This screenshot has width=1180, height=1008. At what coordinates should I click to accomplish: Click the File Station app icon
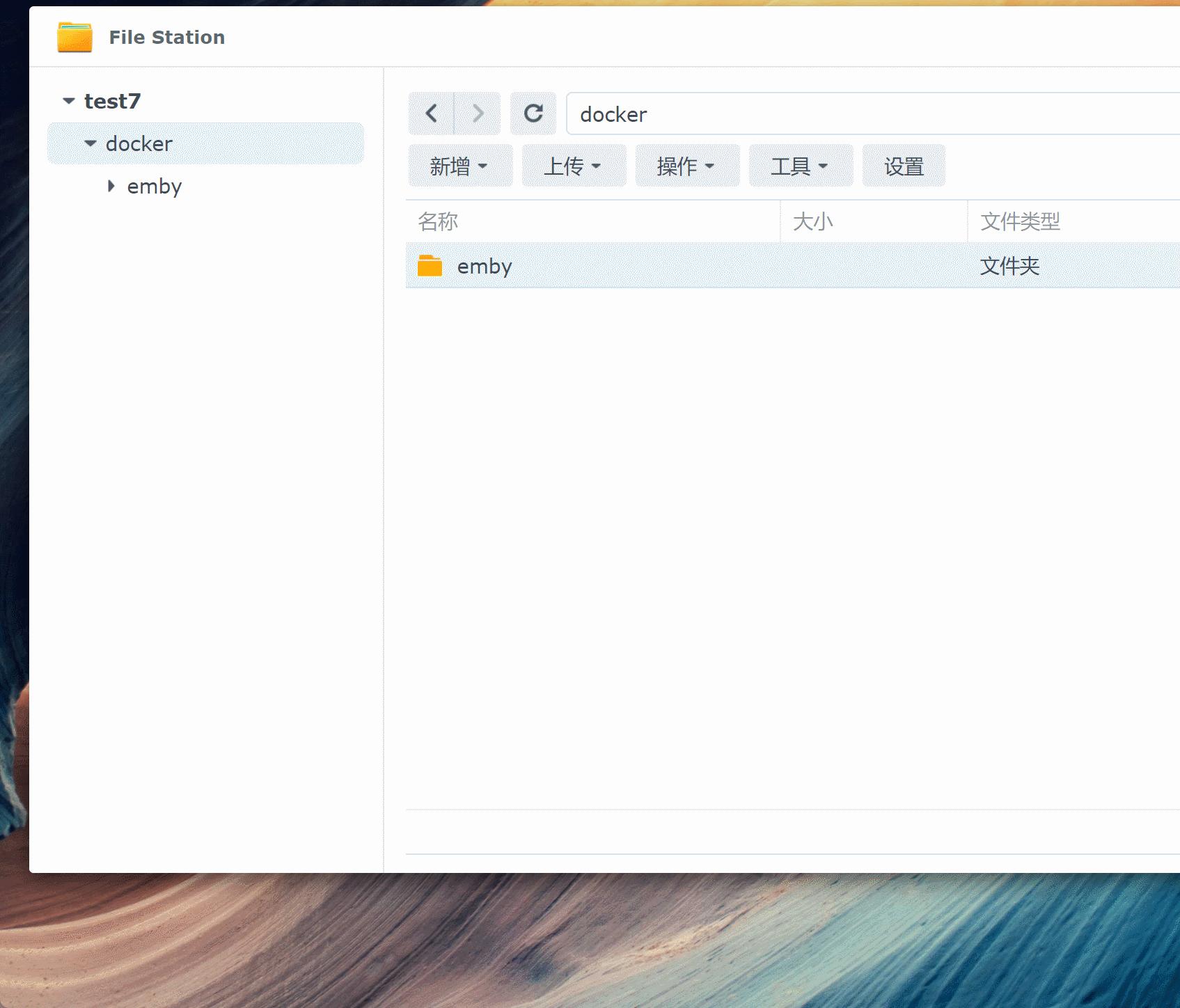click(74, 38)
